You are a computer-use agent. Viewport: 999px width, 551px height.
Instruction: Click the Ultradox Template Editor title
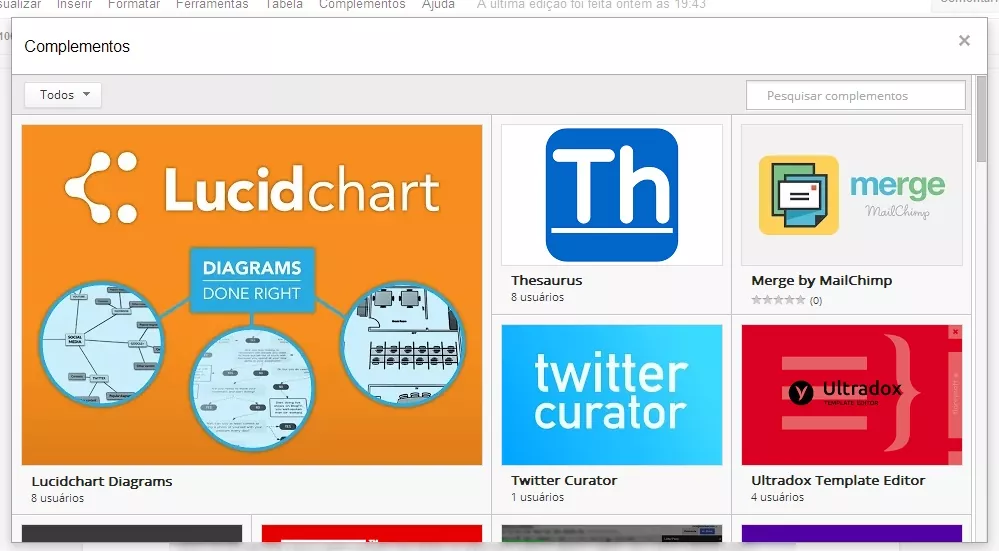pyautogui.click(x=838, y=480)
